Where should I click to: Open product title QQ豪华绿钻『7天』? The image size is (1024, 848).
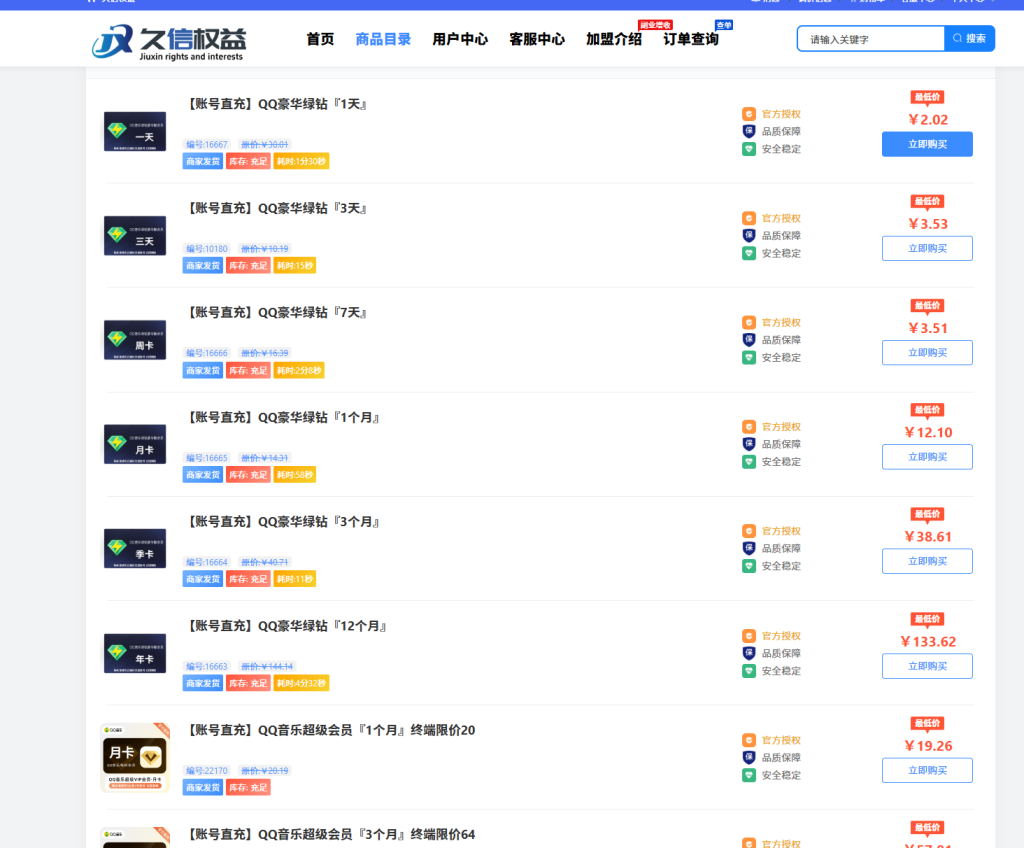[277, 313]
